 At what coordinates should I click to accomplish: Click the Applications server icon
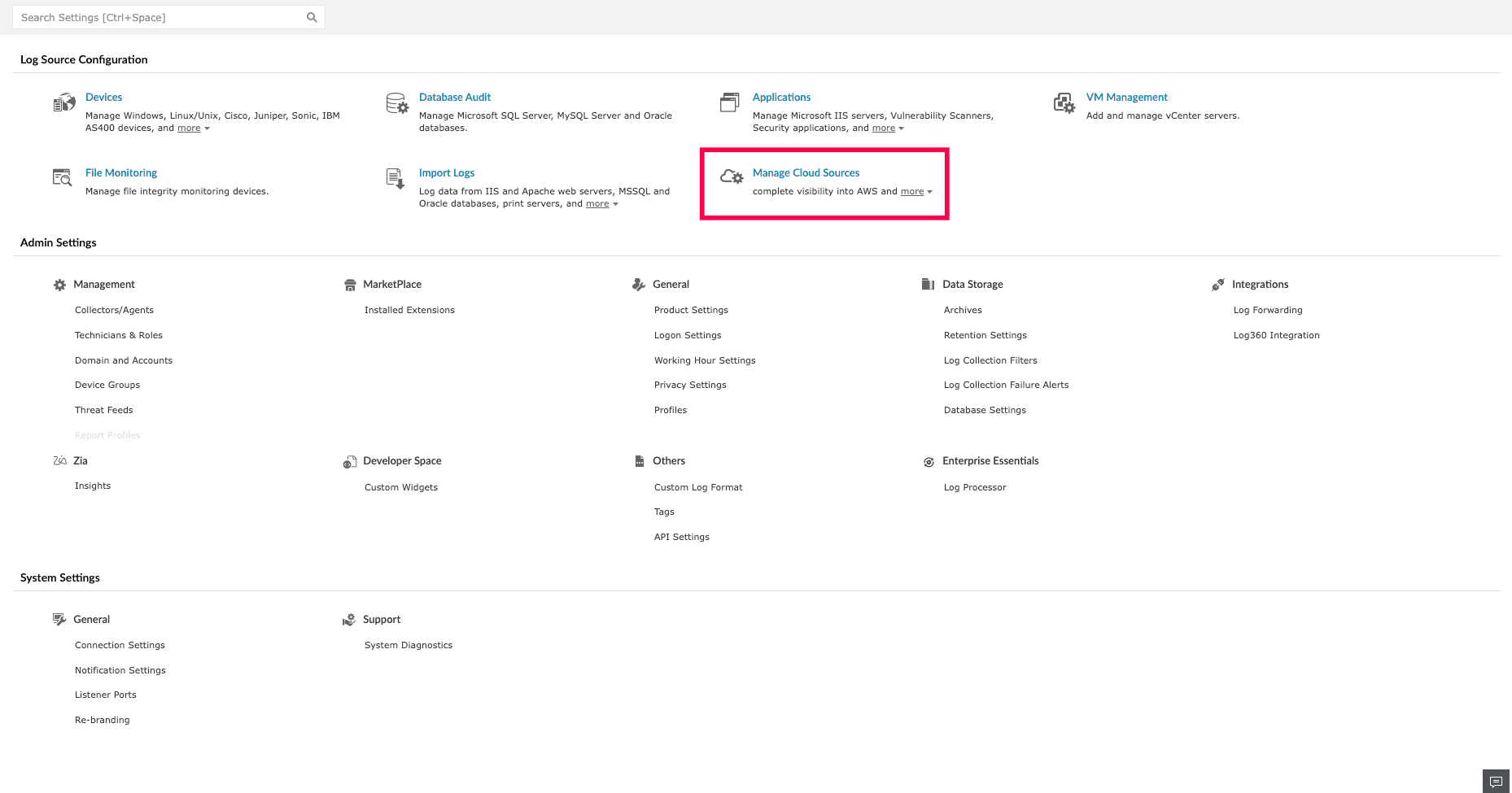729,102
